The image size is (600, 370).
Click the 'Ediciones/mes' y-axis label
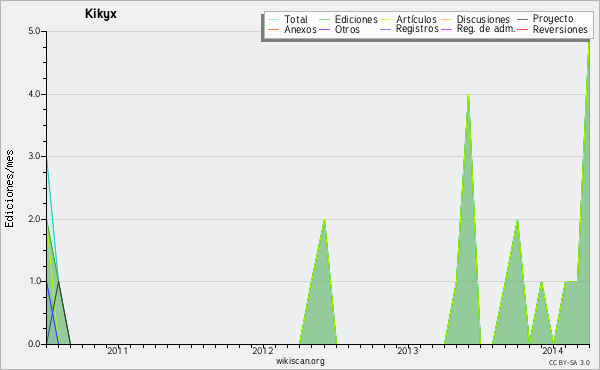(9, 188)
